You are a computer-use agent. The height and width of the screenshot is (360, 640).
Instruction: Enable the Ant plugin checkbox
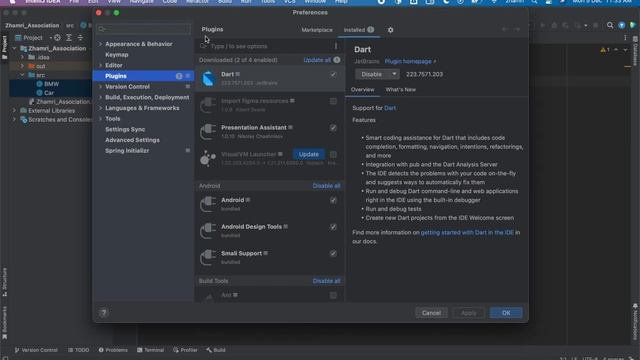point(333,296)
